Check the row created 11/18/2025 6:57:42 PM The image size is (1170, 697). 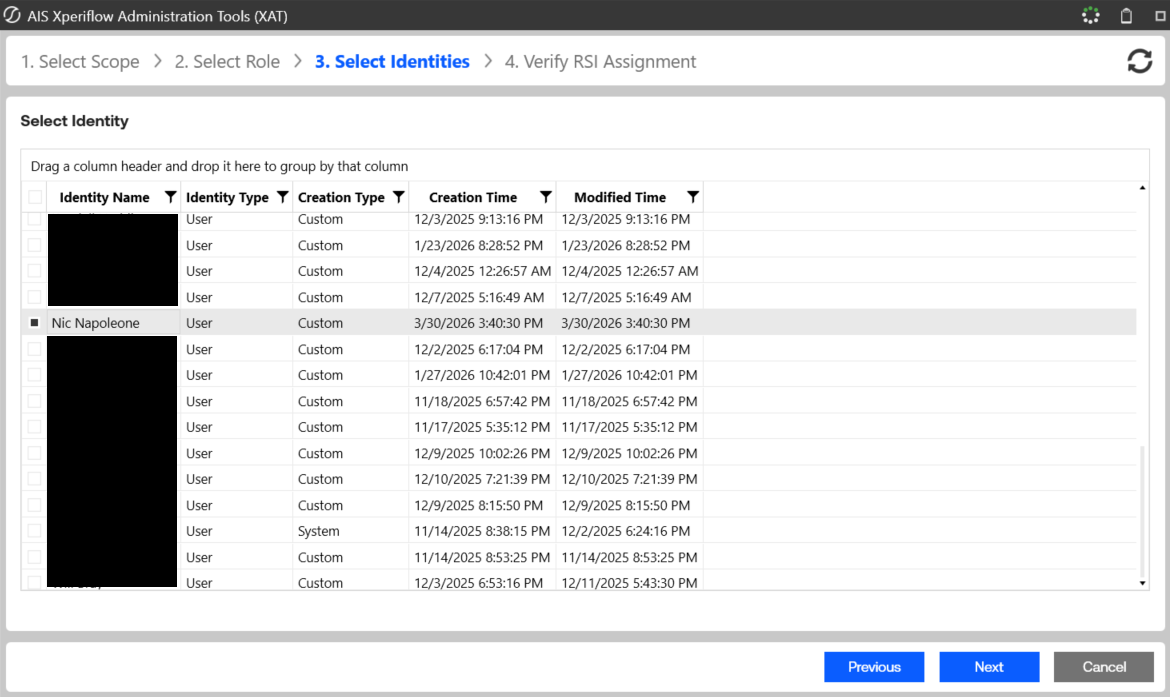(x=34, y=401)
